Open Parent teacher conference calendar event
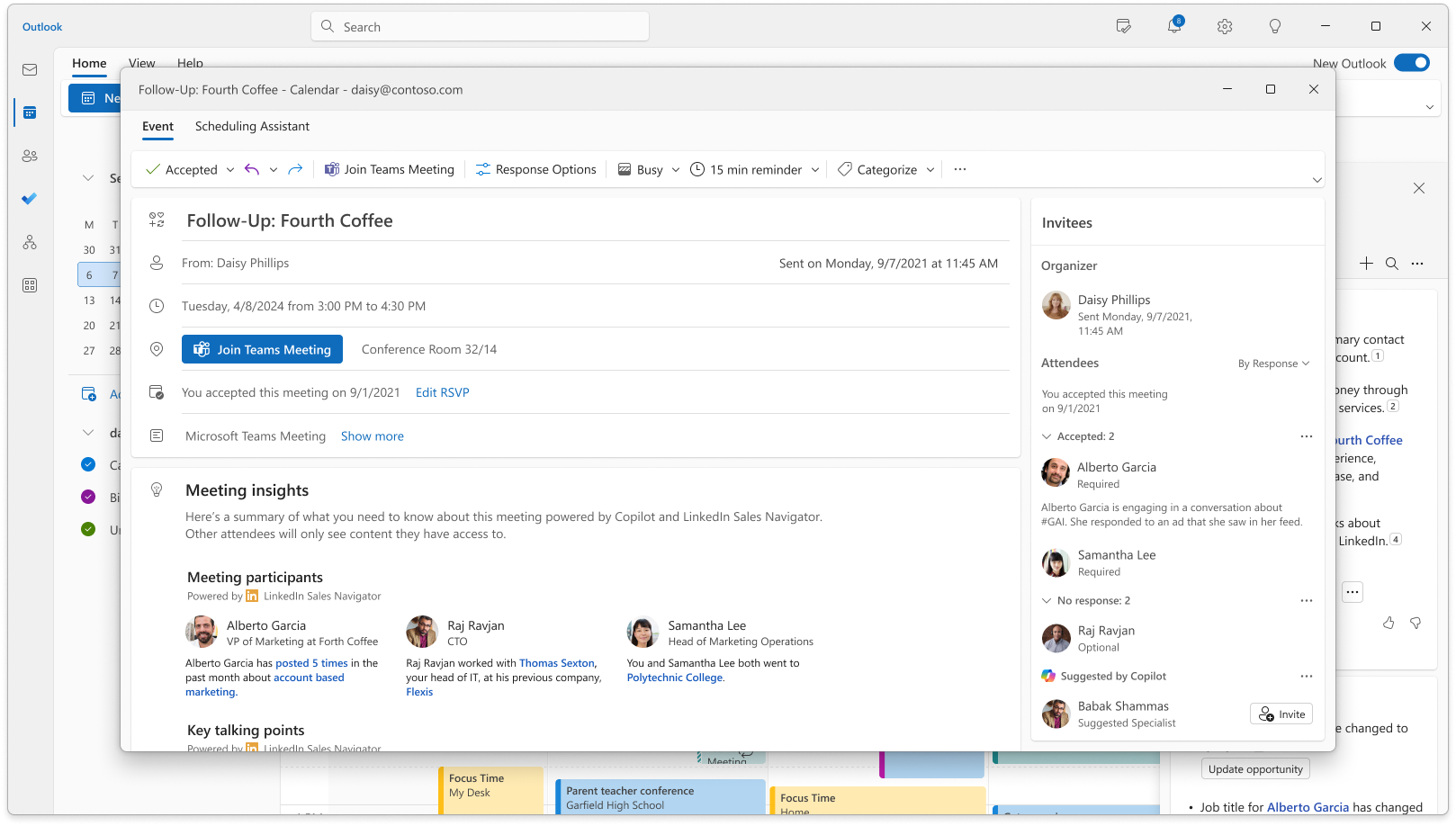Image resolution: width=1456 pixels, height=826 pixels. (x=660, y=797)
